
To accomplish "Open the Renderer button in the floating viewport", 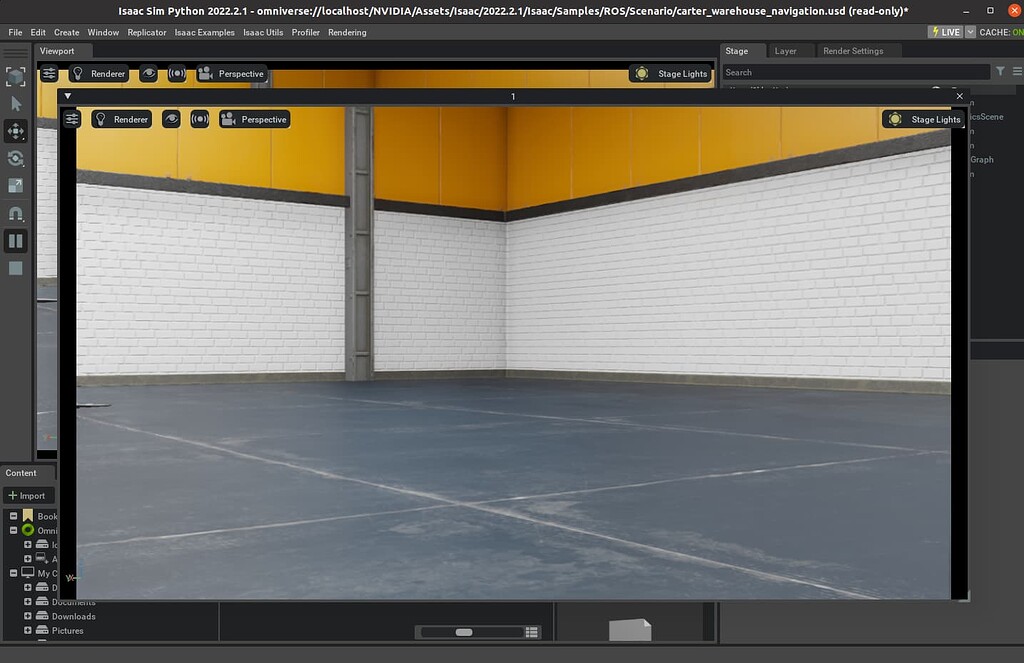I will tap(121, 119).
